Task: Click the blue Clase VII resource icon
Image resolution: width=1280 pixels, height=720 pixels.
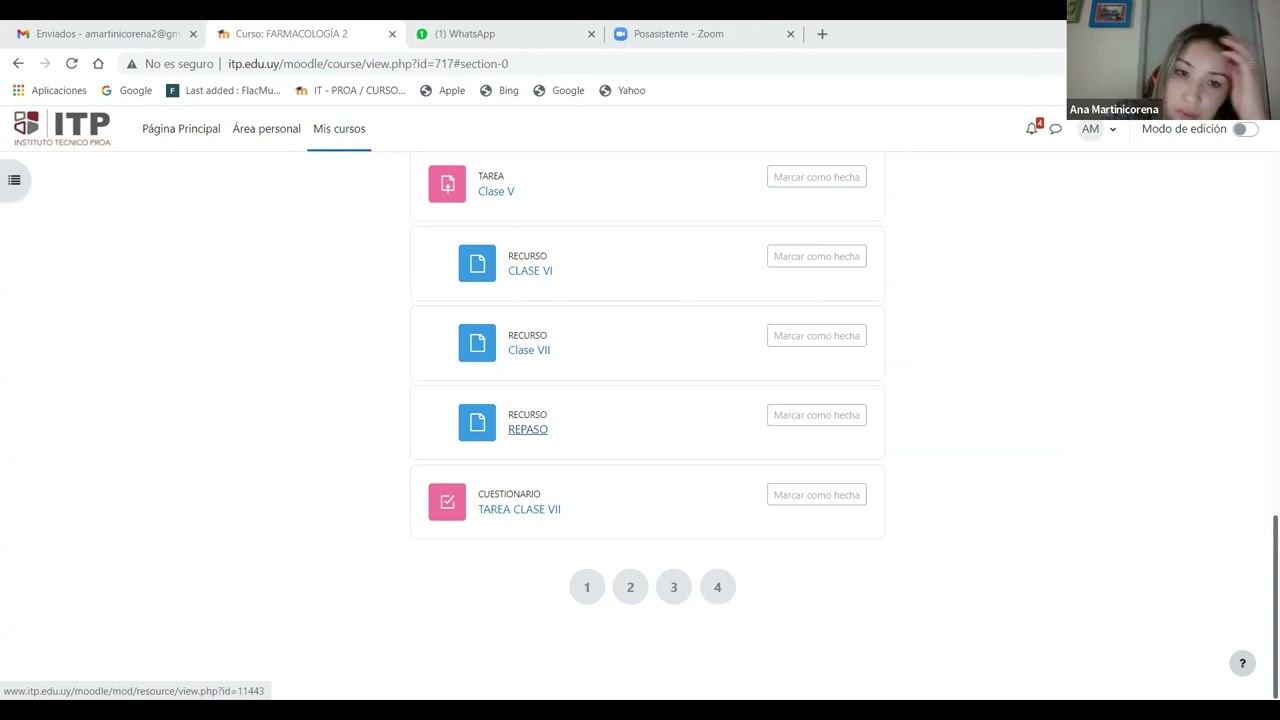Action: [x=477, y=343]
